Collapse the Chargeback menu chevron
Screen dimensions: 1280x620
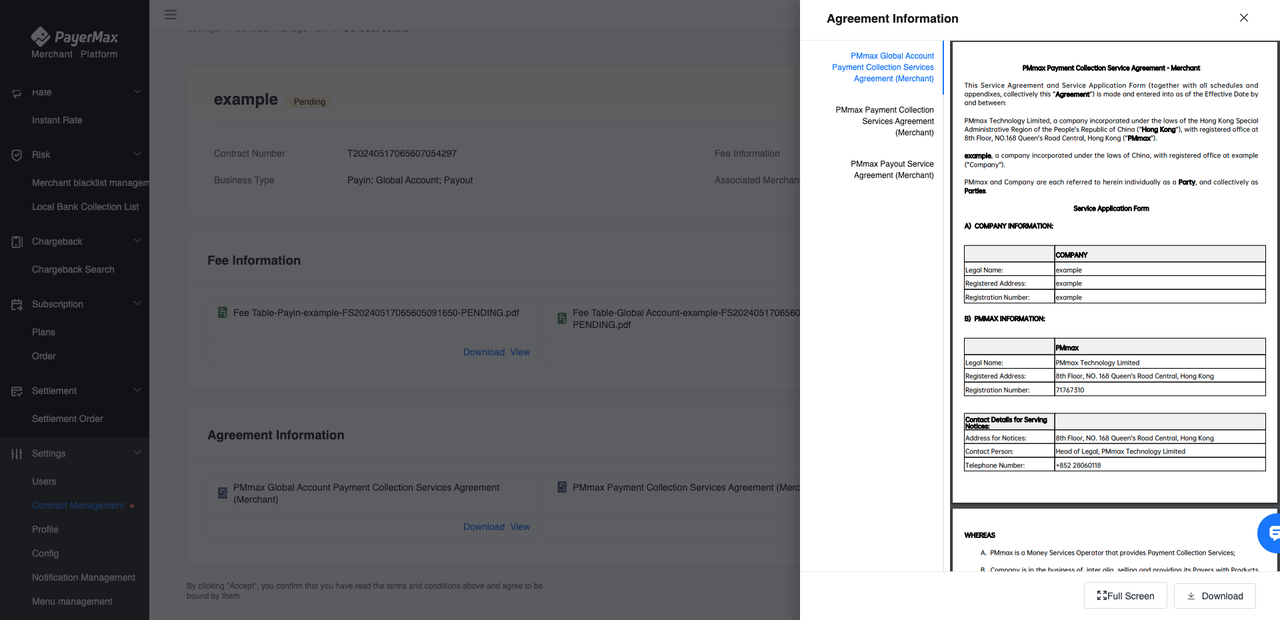[x=137, y=241]
